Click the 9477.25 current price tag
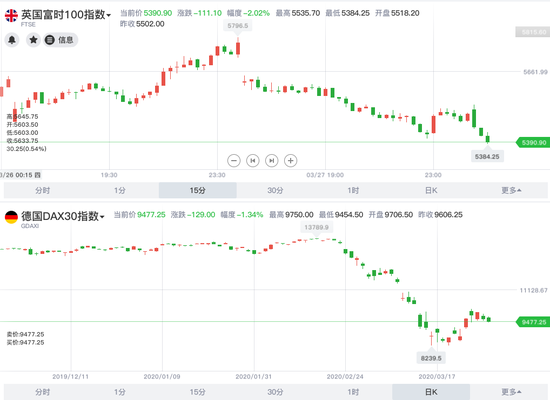Screen dimensions: 550x400 tap(533, 322)
